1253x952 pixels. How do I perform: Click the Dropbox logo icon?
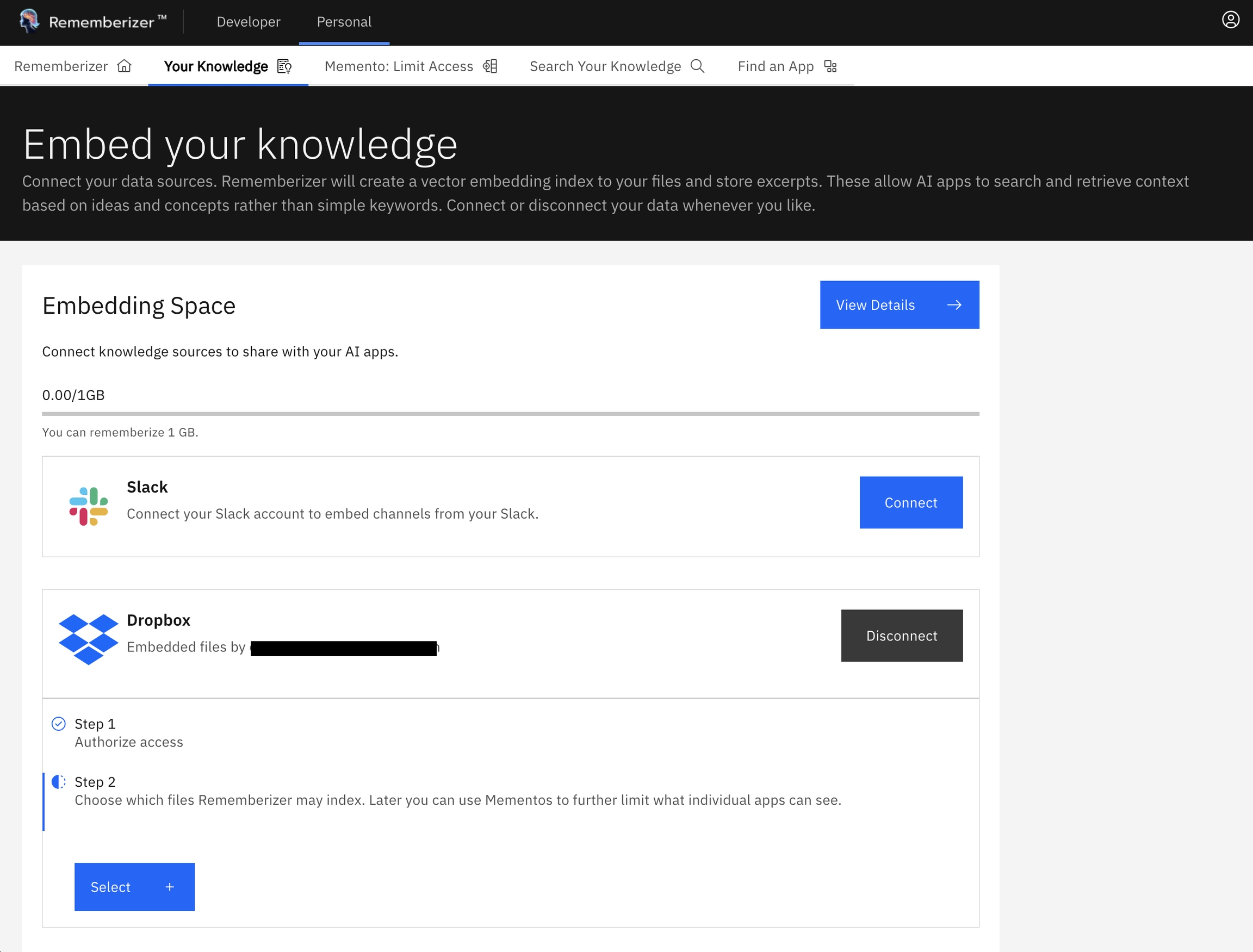[x=89, y=639]
